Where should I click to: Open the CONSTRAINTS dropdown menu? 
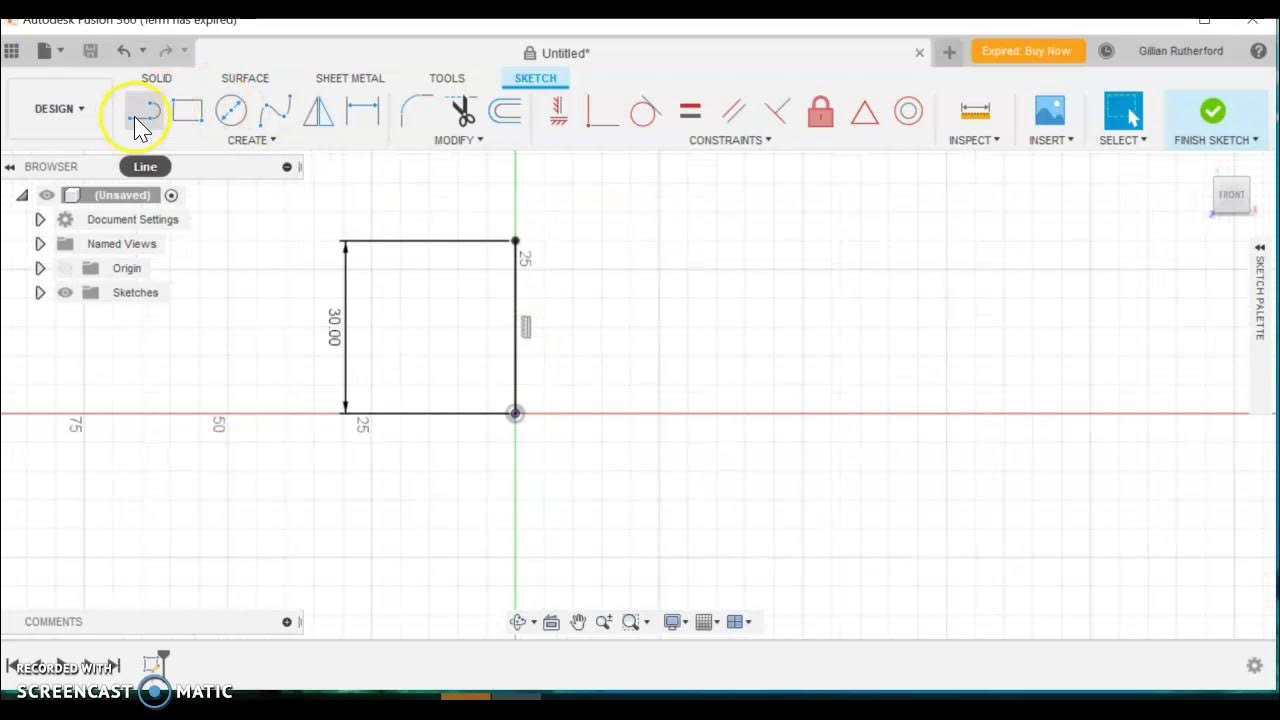[731, 140]
